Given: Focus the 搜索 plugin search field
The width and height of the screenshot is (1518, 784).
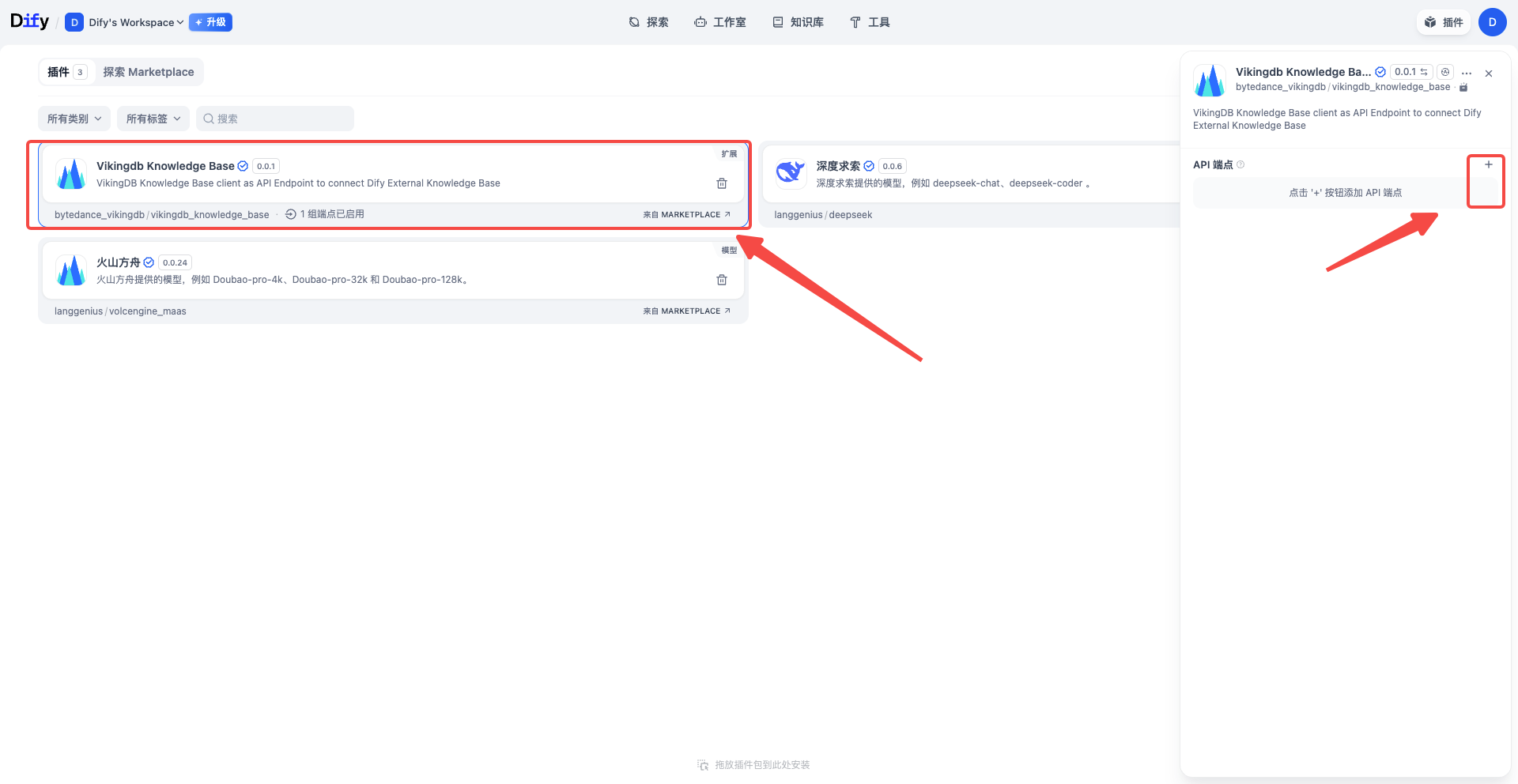Looking at the screenshot, I should pyautogui.click(x=275, y=119).
